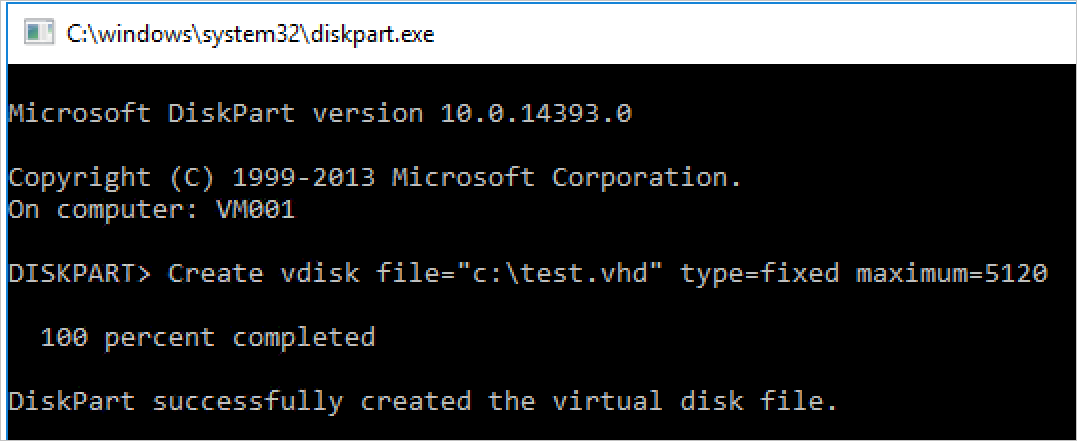
Task: Click the DISKPART> prompt
Action: coord(80,274)
